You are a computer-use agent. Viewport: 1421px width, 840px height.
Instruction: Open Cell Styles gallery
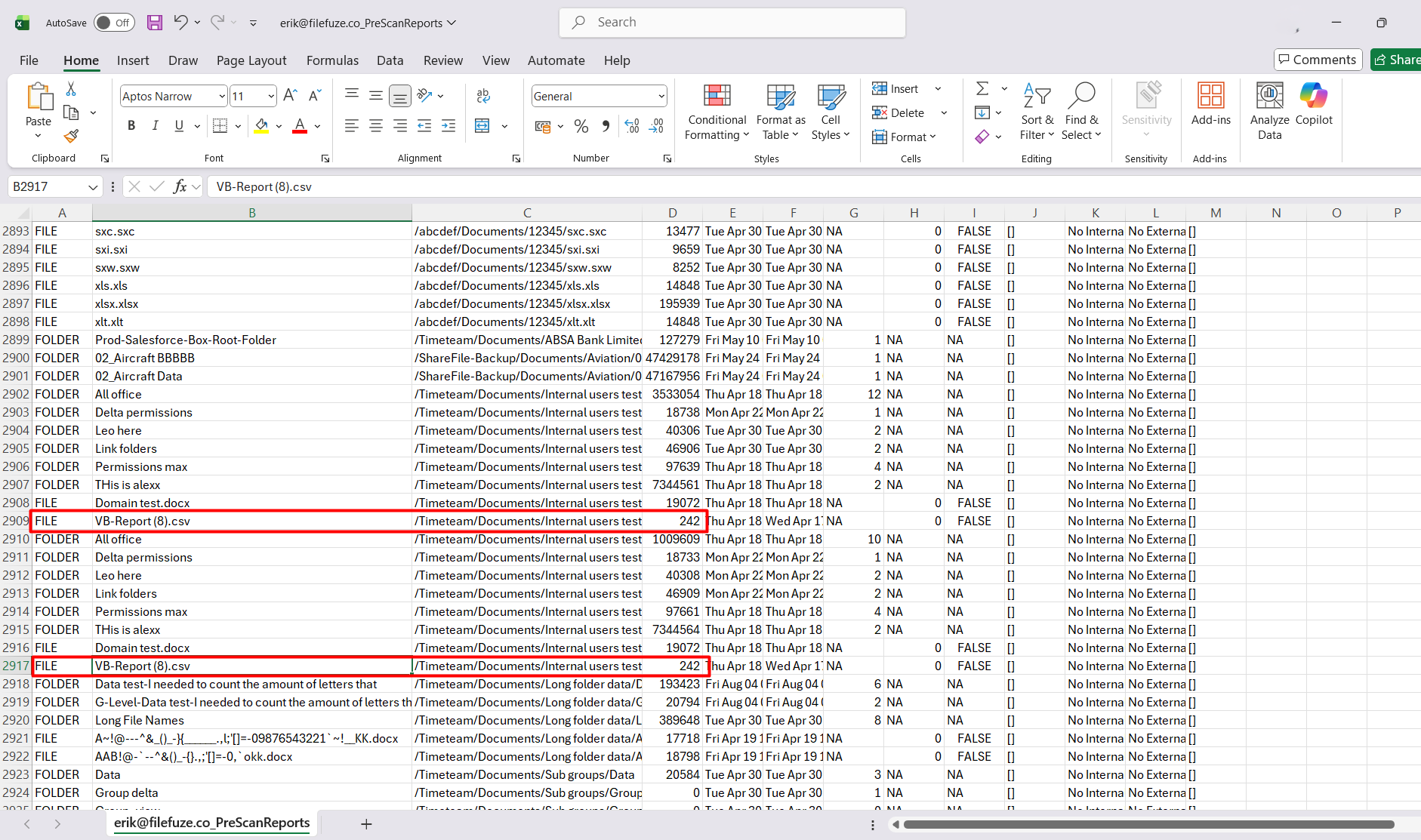pyautogui.click(x=830, y=112)
